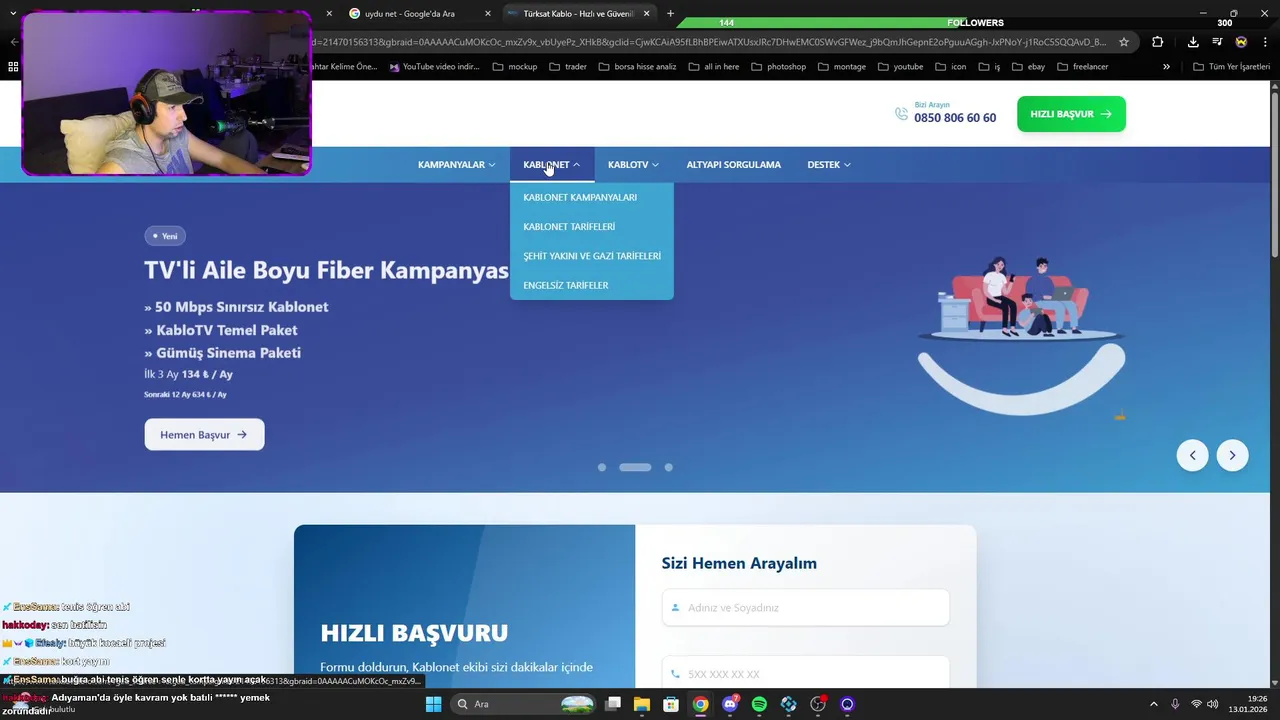Open volume speaker tray icon
This screenshot has height=720, width=1280.
coord(1213,704)
